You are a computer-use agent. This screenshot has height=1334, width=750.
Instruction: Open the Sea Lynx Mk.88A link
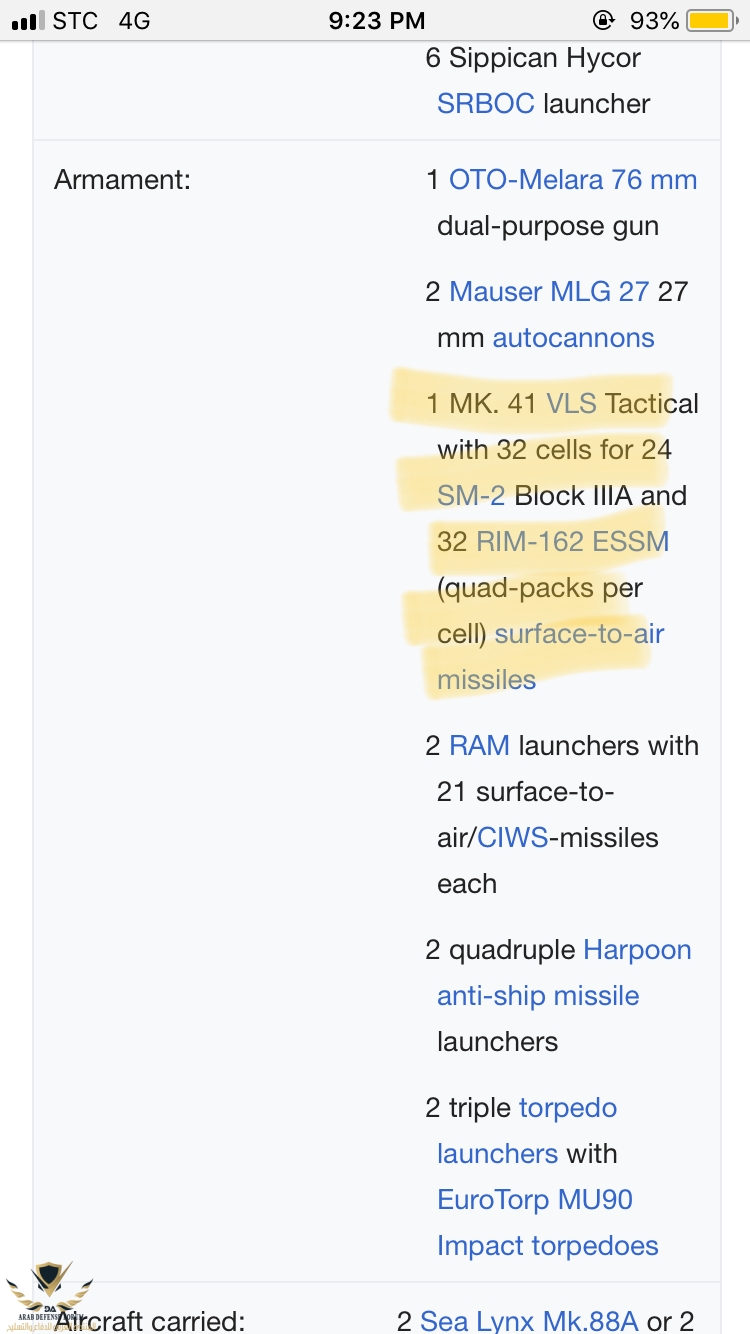click(x=528, y=1321)
